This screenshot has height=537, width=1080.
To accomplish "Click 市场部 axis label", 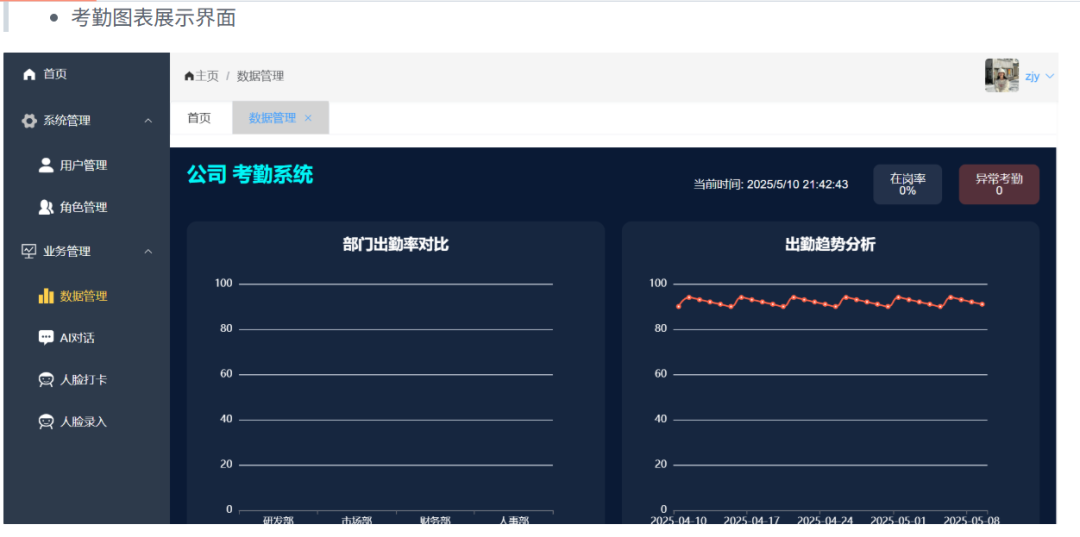I will [x=357, y=520].
